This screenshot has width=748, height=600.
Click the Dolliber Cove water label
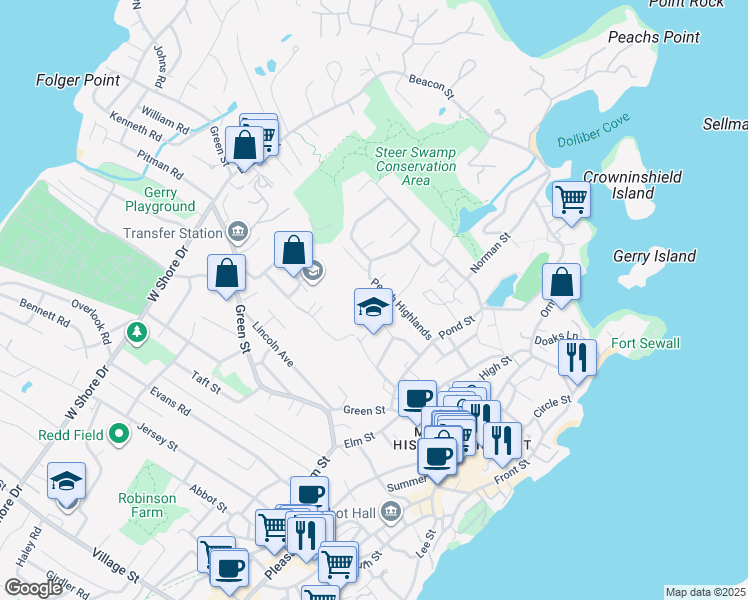(x=593, y=130)
